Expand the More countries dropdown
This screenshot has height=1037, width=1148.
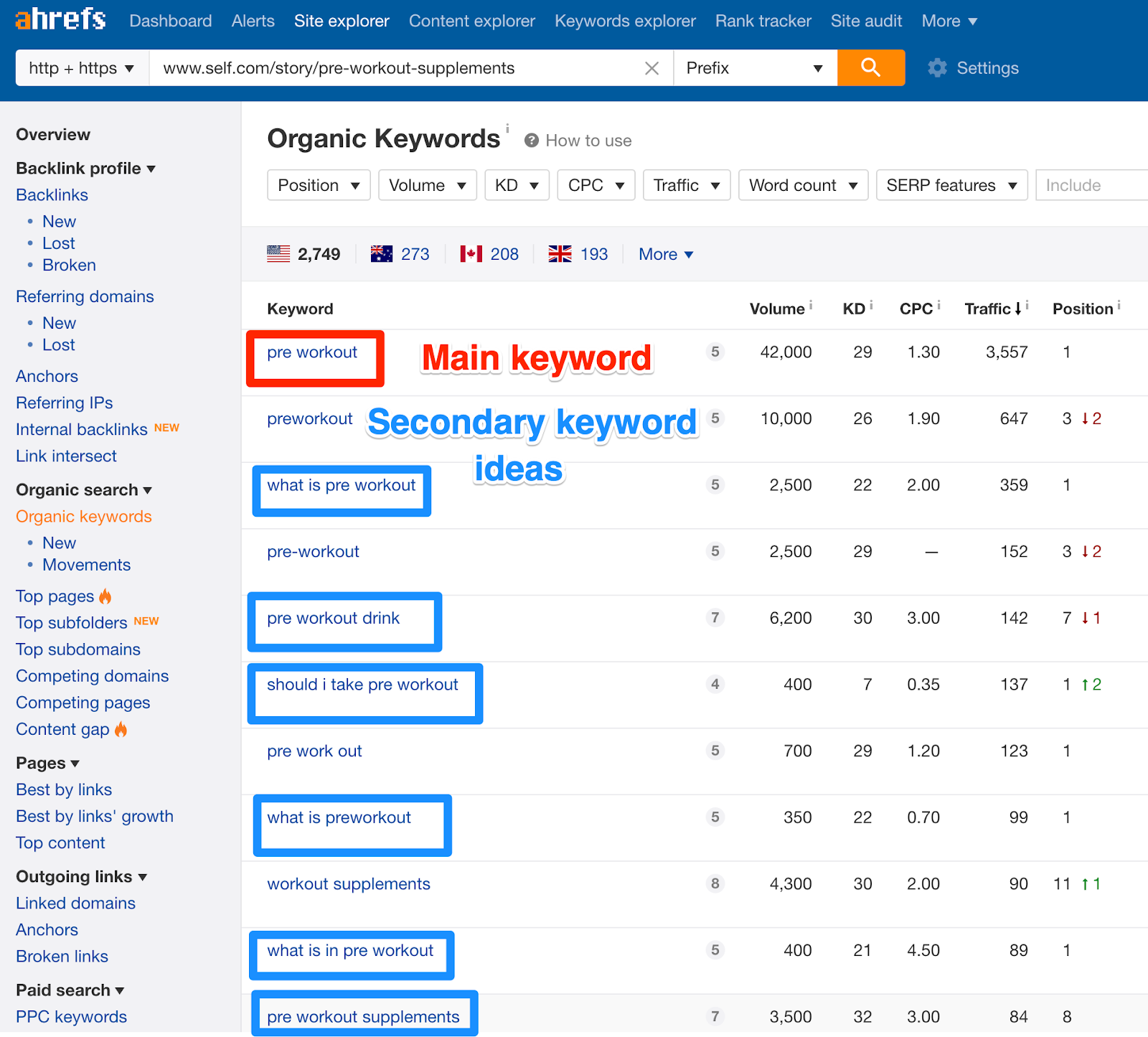coord(666,254)
